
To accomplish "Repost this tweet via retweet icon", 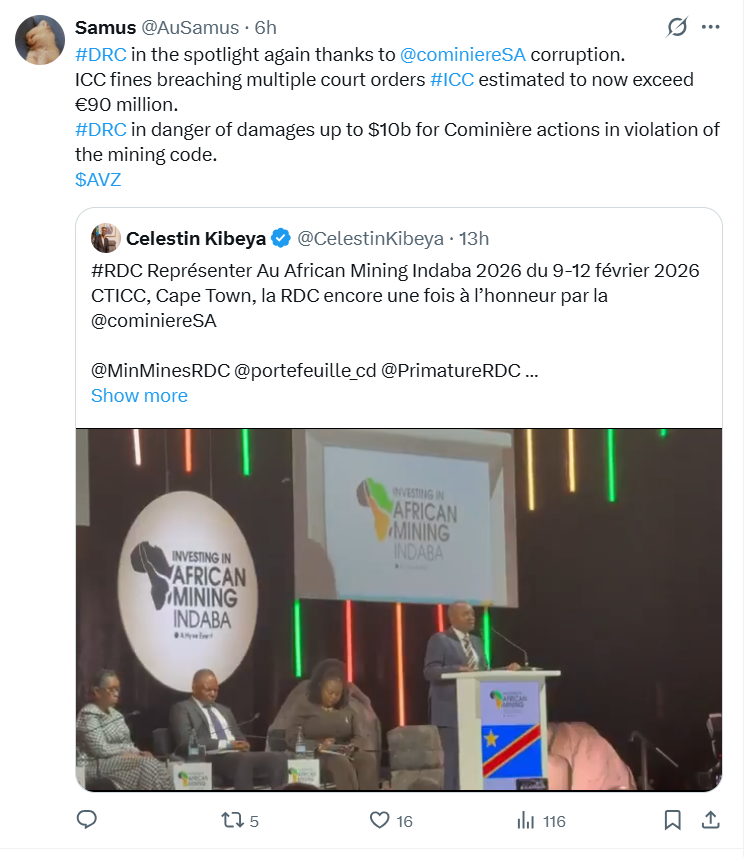I will coord(231,821).
